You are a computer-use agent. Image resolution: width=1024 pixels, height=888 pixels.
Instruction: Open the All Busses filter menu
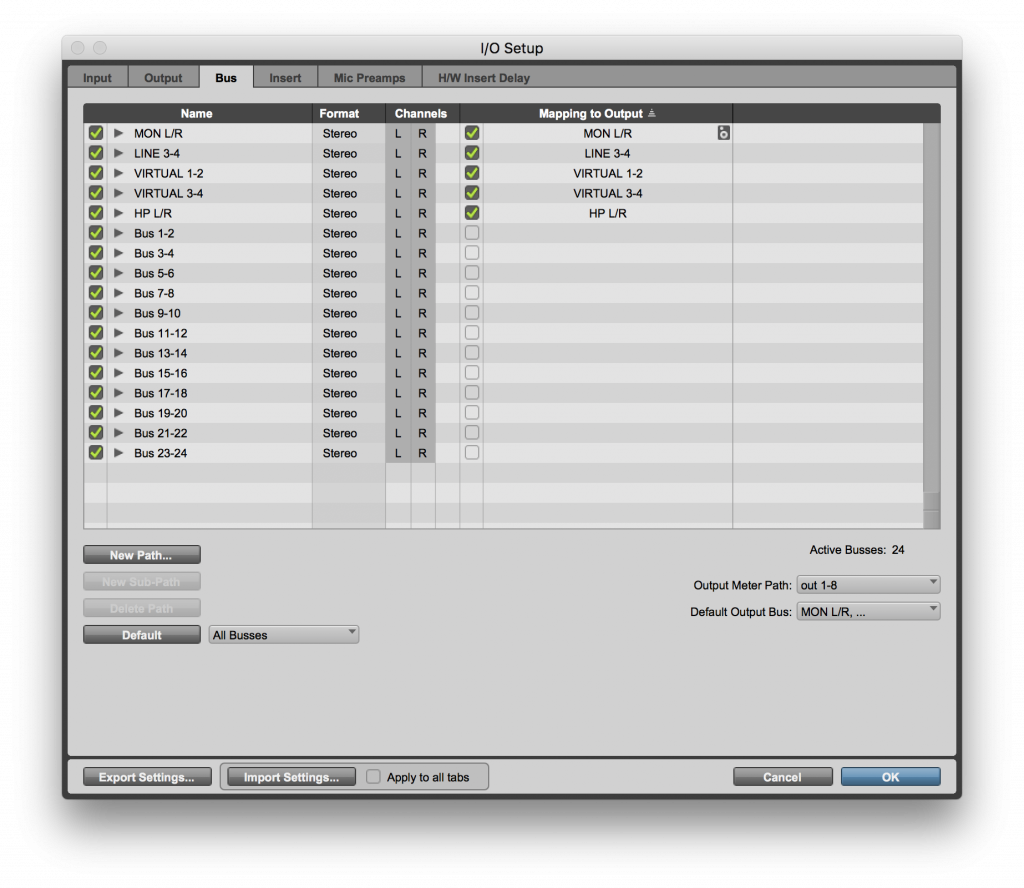tap(283, 633)
